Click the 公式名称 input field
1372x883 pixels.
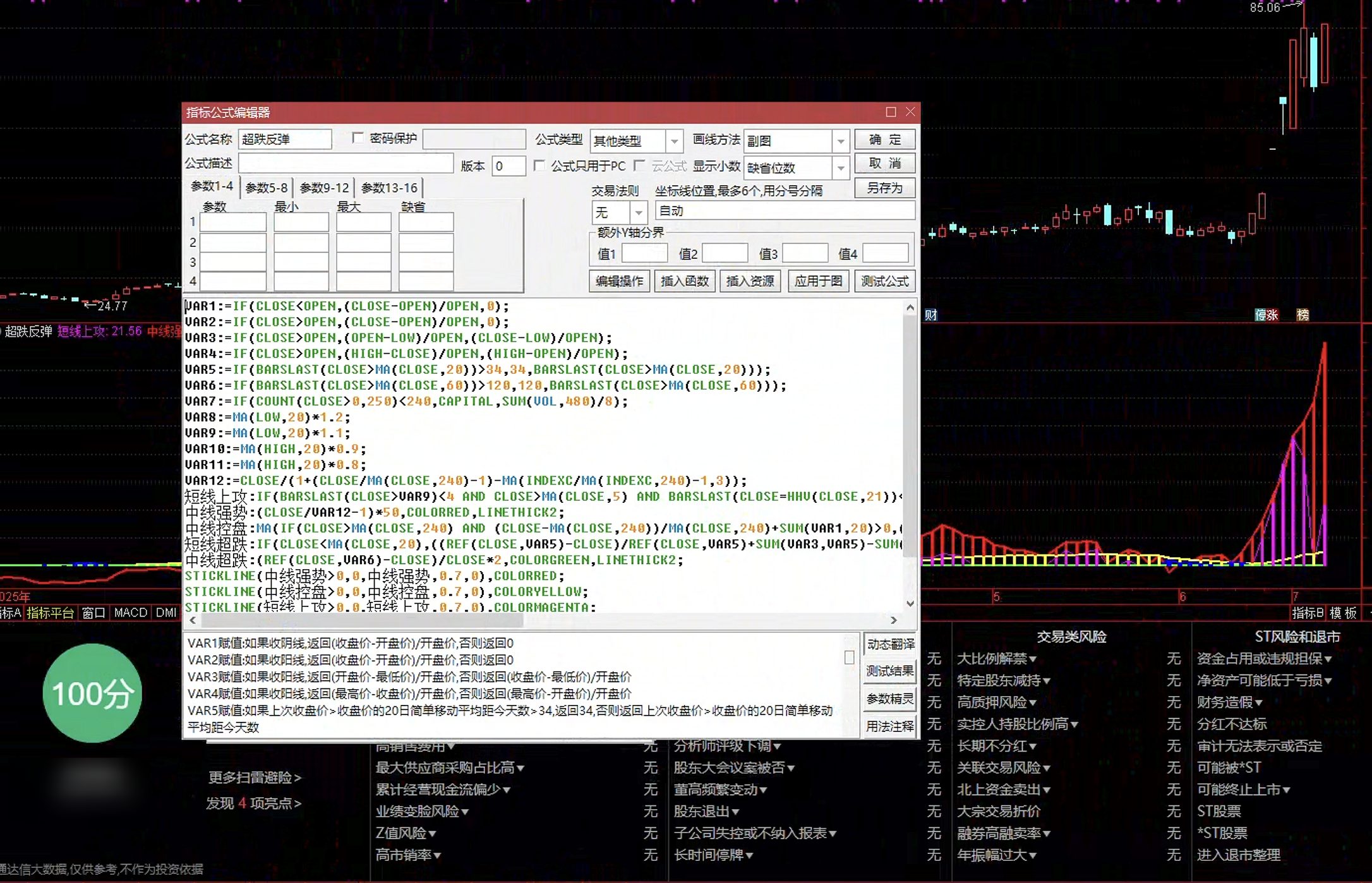tap(285, 140)
